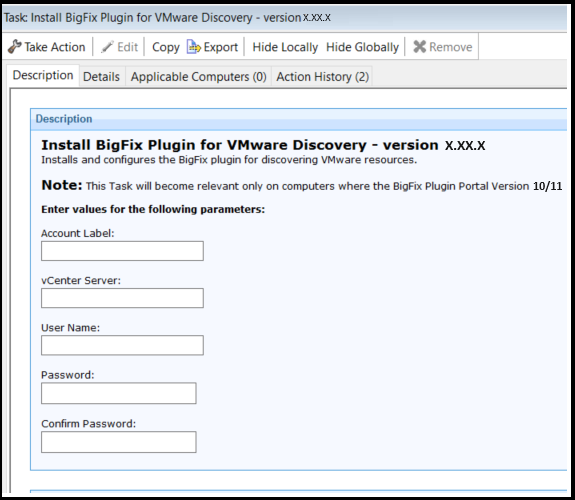Click the task window title text
Viewport: 575px width, 500px height.
click(167, 18)
